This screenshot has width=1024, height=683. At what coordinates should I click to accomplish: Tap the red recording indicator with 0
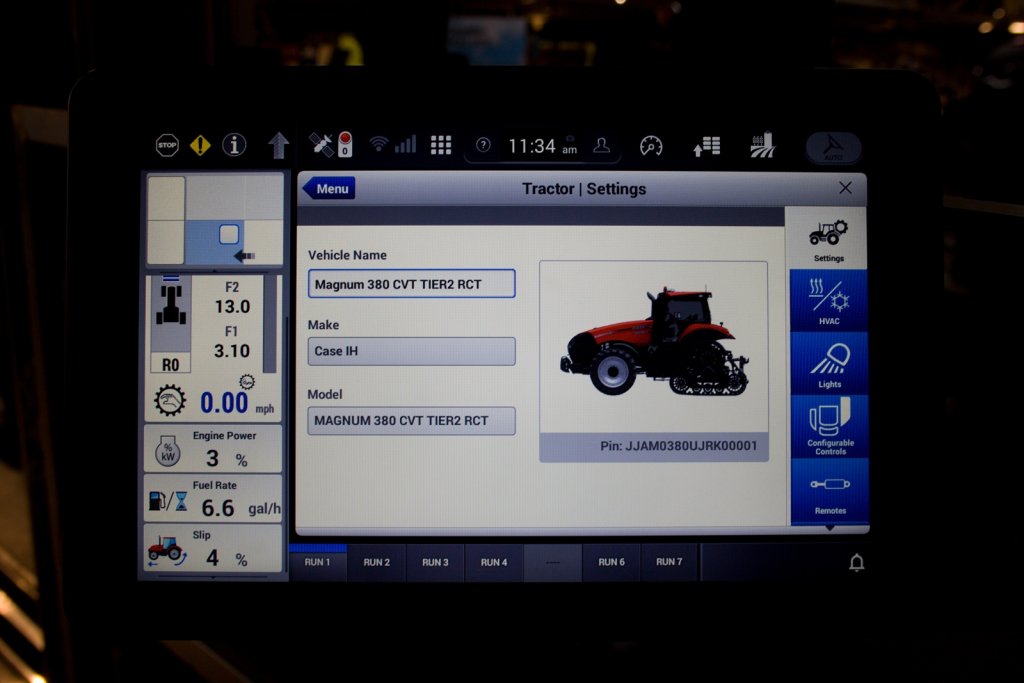(345, 144)
